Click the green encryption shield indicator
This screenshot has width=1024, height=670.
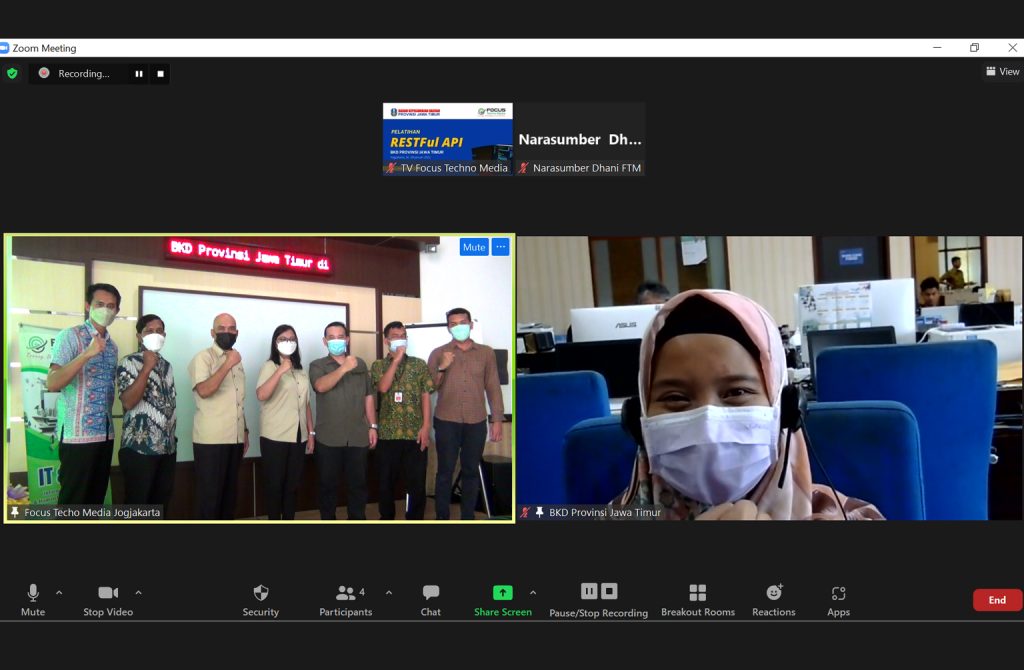(12, 73)
